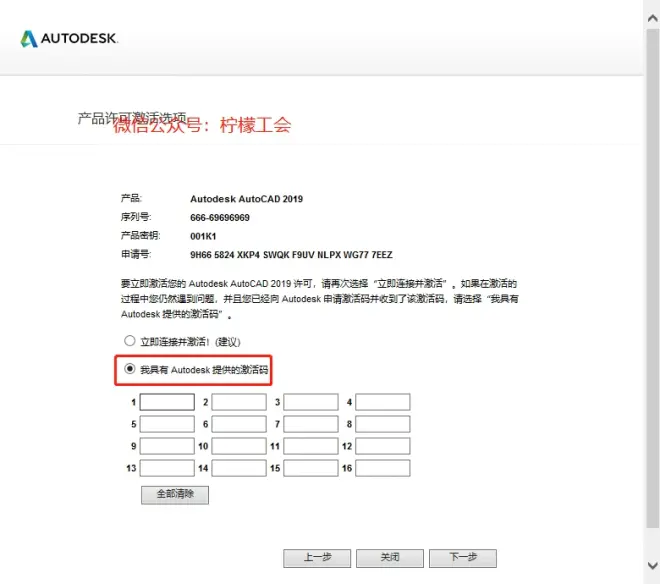660x584 pixels.
Task: Click the scrollbar up arrow
Action: [652, 18]
